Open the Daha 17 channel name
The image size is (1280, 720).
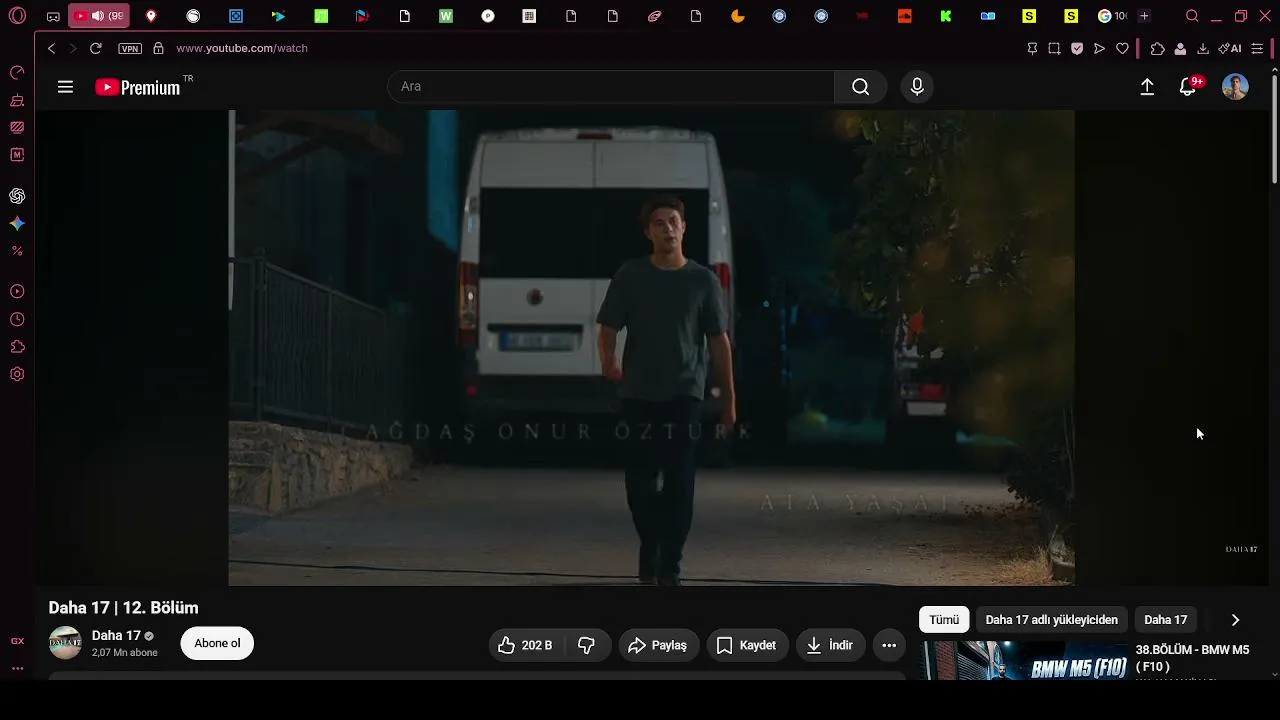coord(116,635)
